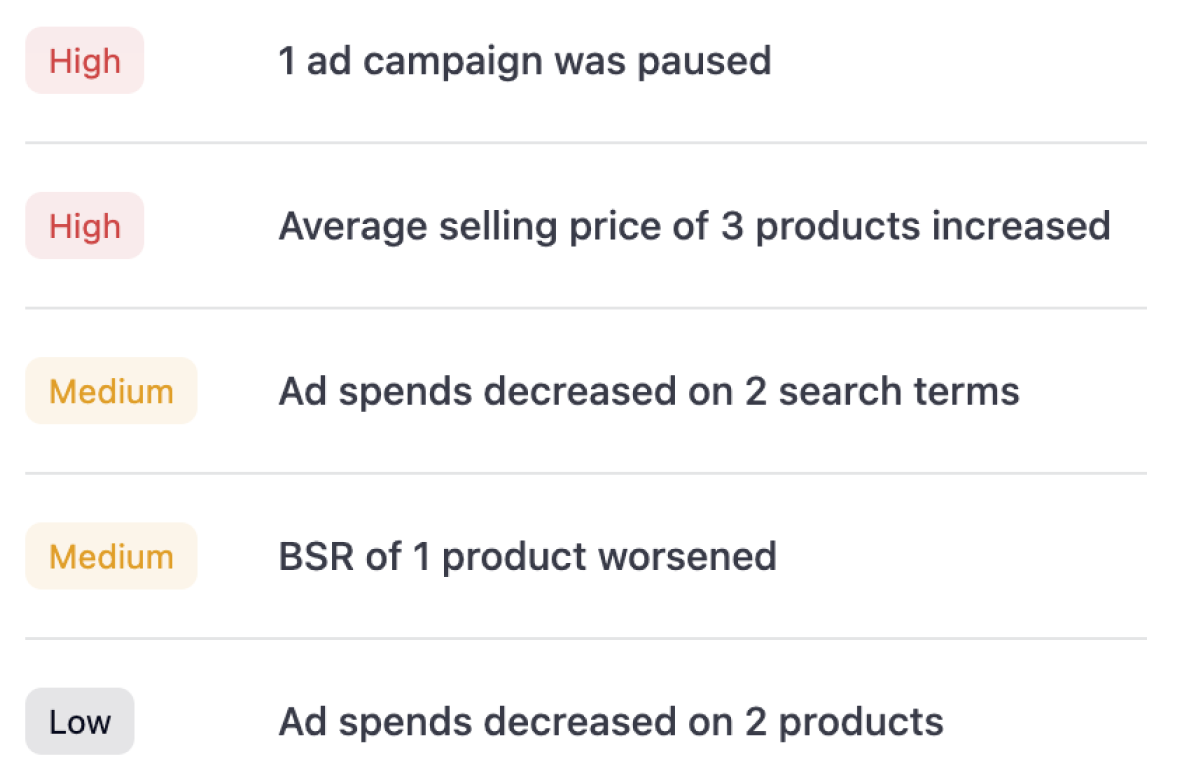Click the Low priority badge

79,721
